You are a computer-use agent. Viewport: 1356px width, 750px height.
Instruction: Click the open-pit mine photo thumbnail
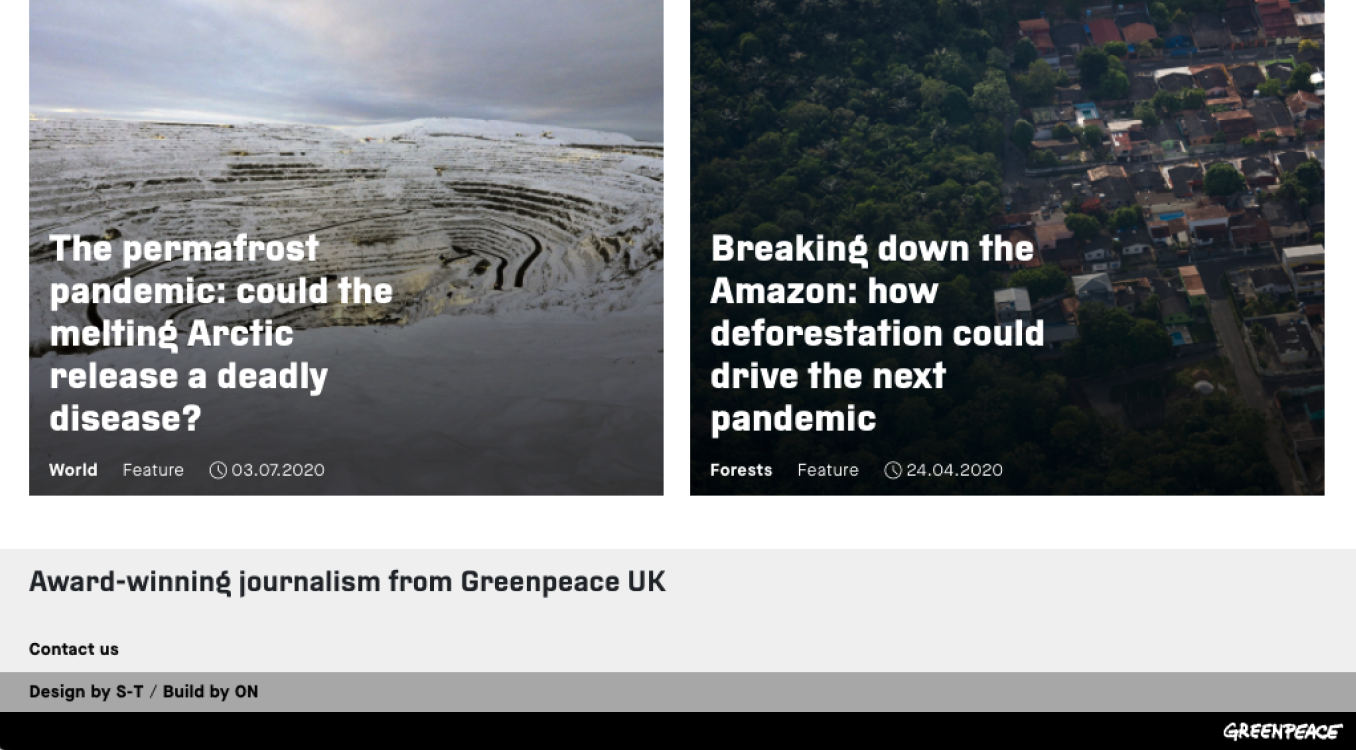[346, 247]
